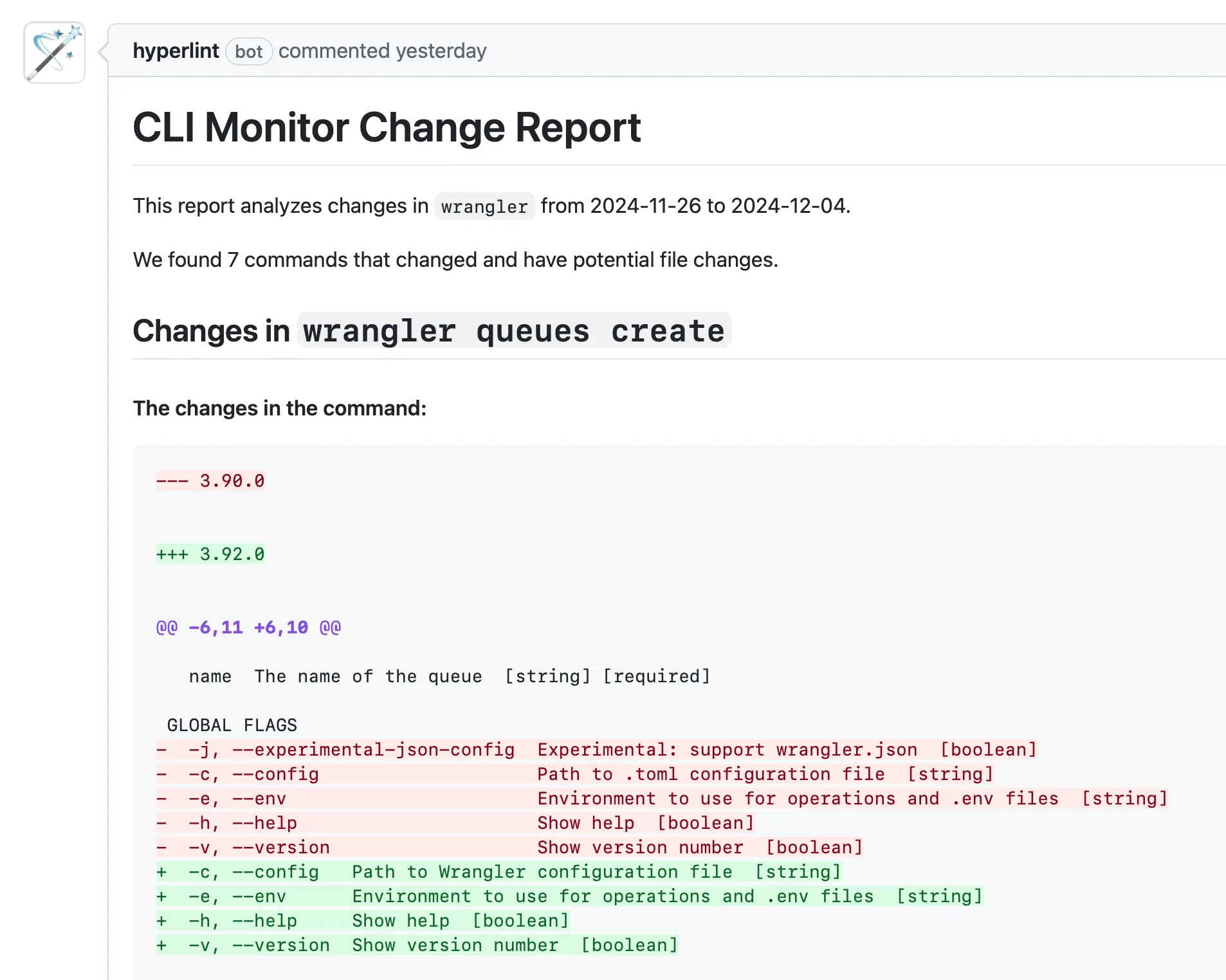The width and height of the screenshot is (1226, 980).
Task: Click the bold 'The changes in the command:' text
Action: 280,408
